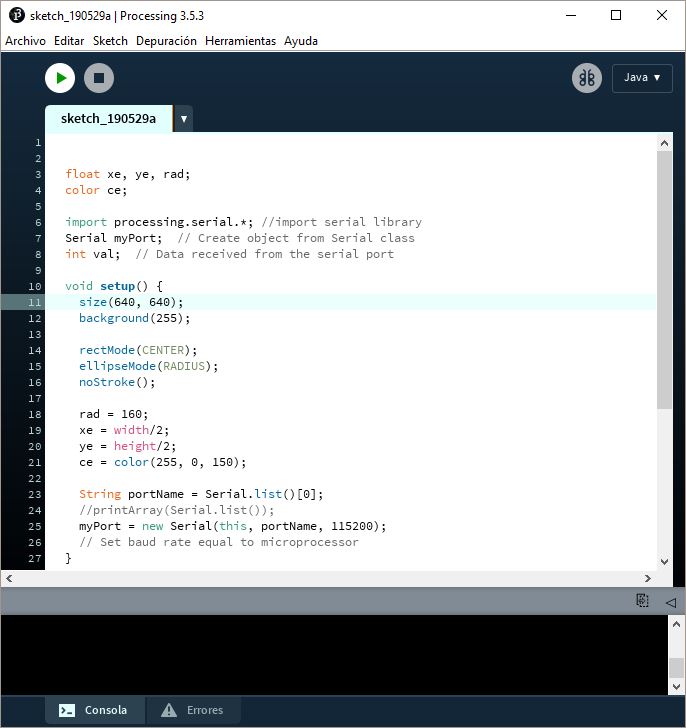Click the 'myPort = new Serial' line
The image size is (686, 728).
click(x=233, y=526)
